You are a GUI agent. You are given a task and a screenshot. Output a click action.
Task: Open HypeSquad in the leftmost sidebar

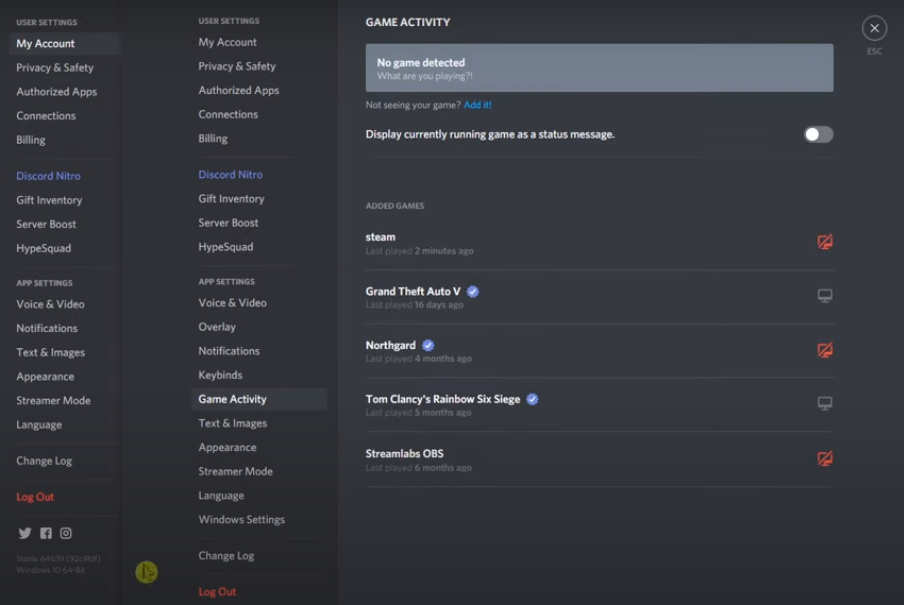coord(44,249)
